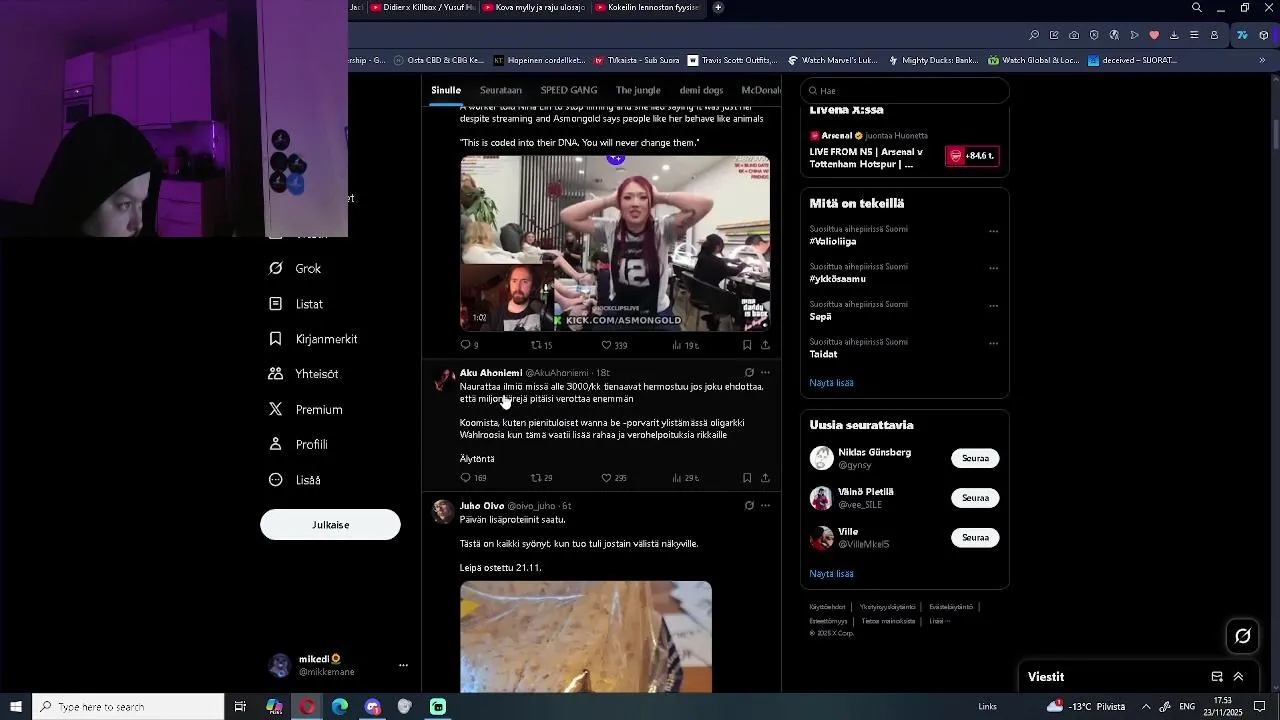Open more options on Aku Ahoniemi's post
Screen dimensions: 1280x720
point(766,373)
